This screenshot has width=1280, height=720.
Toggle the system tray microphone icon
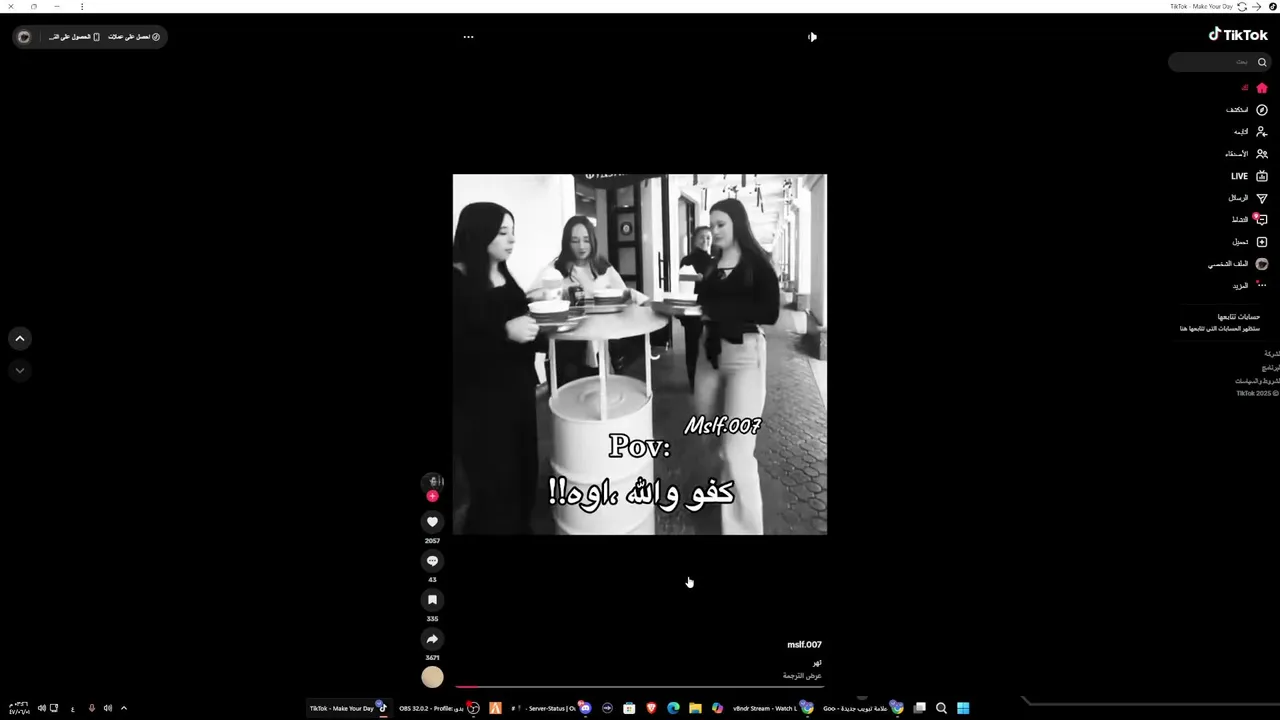click(x=91, y=708)
